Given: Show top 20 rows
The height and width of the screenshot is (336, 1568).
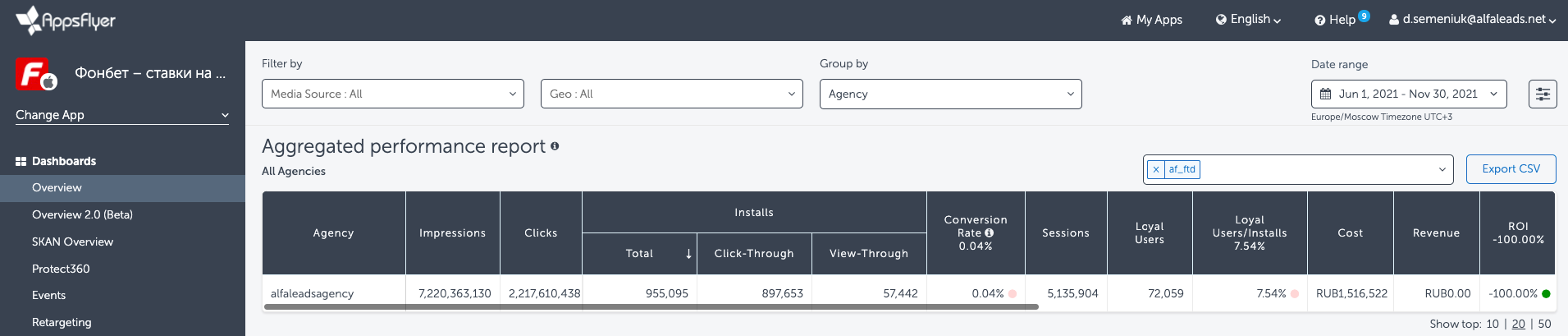Looking at the screenshot, I should (1519, 324).
